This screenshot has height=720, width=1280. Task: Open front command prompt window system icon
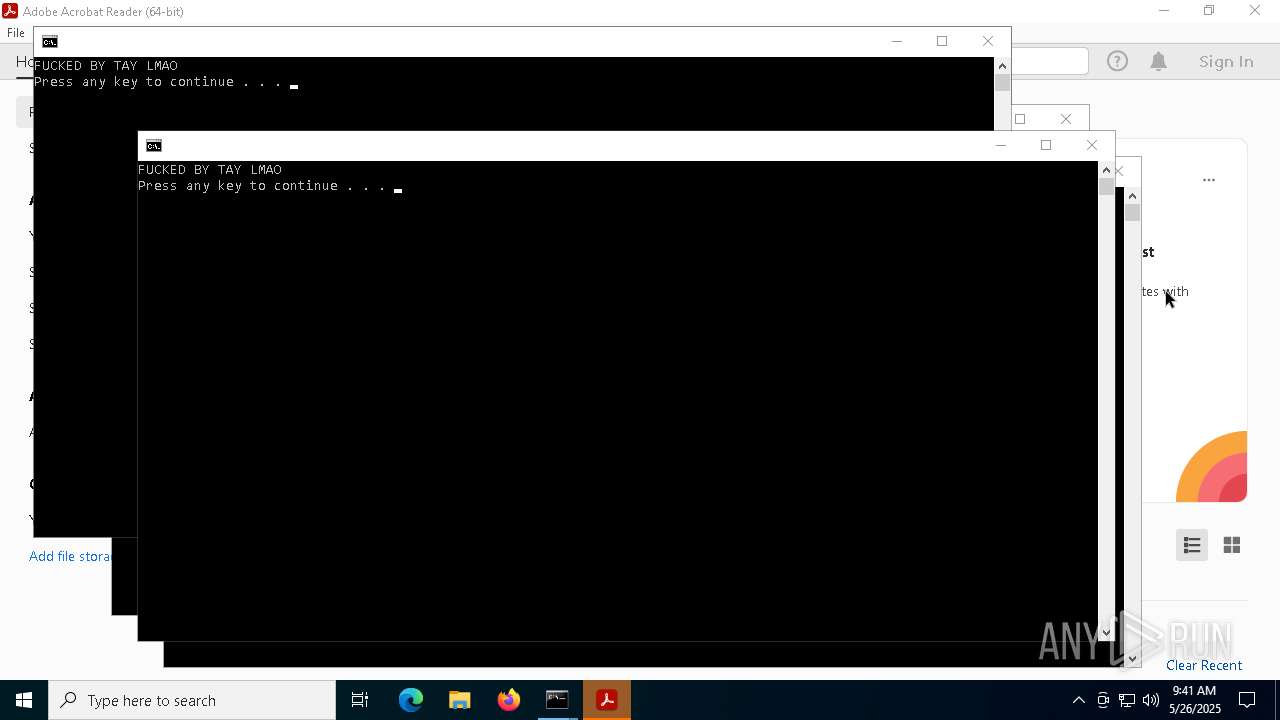(154, 146)
